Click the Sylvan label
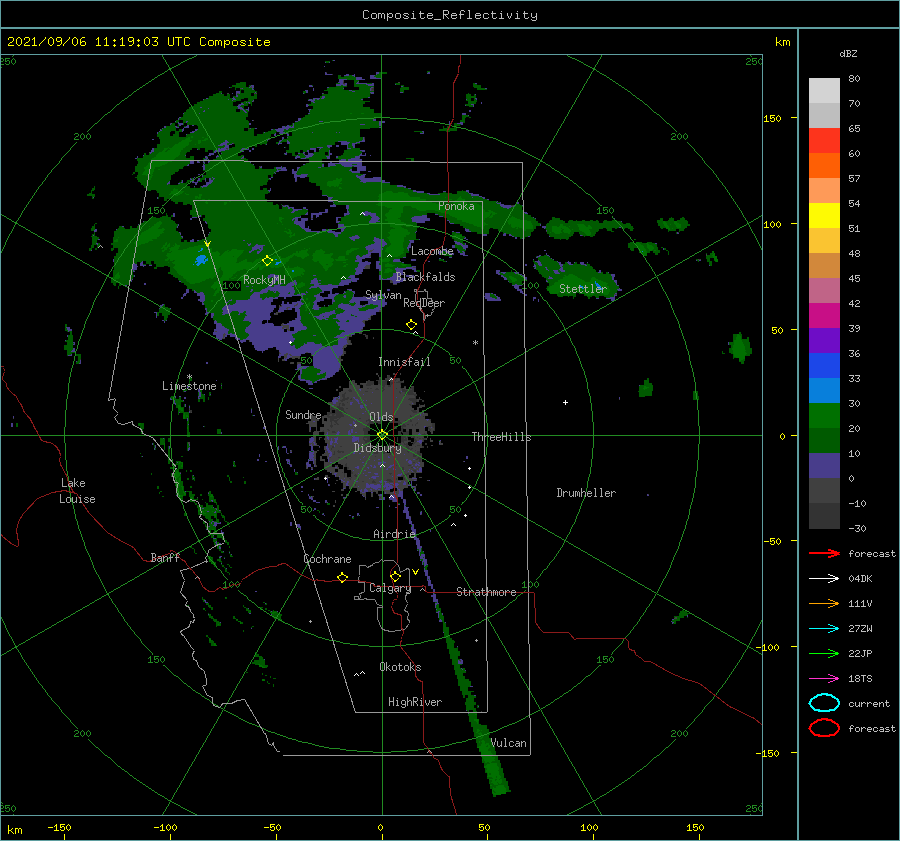900x841 pixels. pyautogui.click(x=383, y=295)
